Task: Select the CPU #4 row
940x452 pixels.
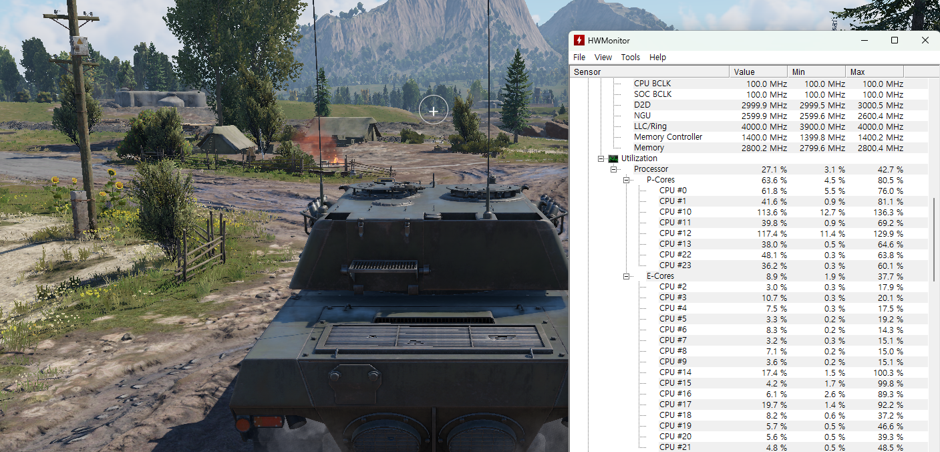Action: (x=749, y=308)
